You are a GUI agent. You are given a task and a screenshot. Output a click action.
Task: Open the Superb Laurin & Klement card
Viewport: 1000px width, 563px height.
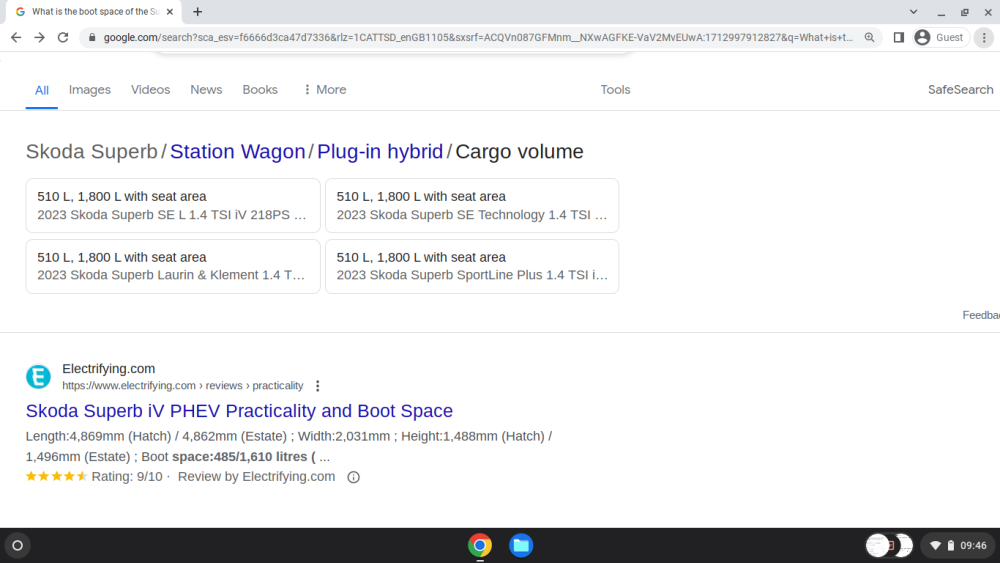[x=173, y=267]
